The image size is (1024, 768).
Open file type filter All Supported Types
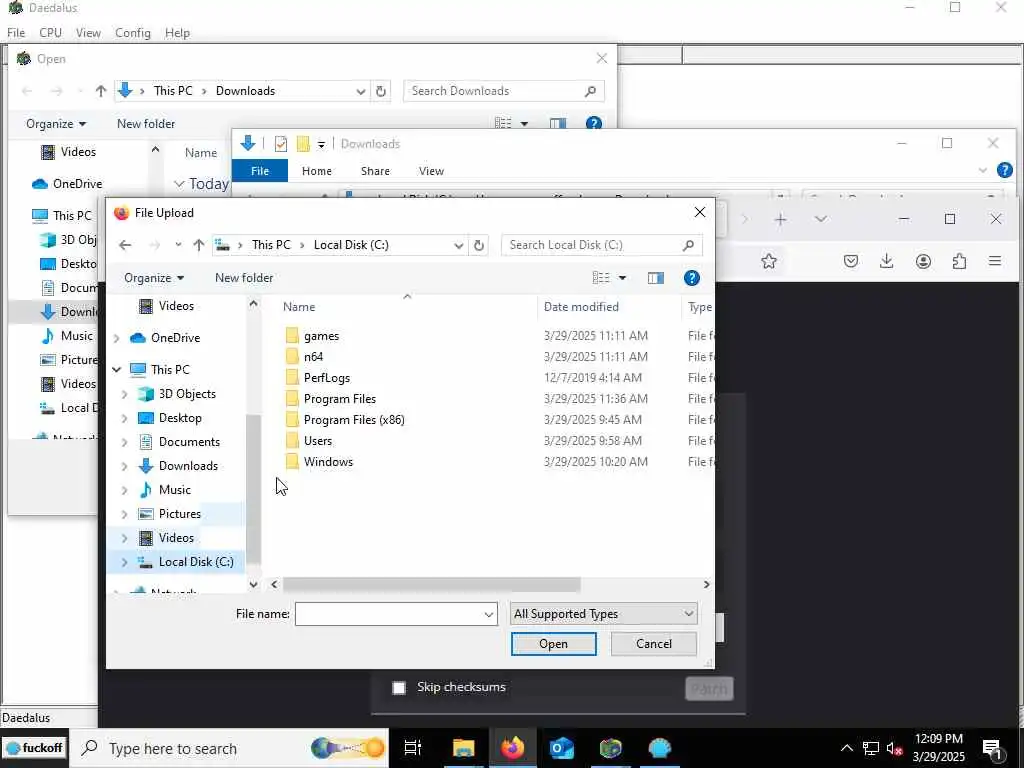[x=603, y=614]
